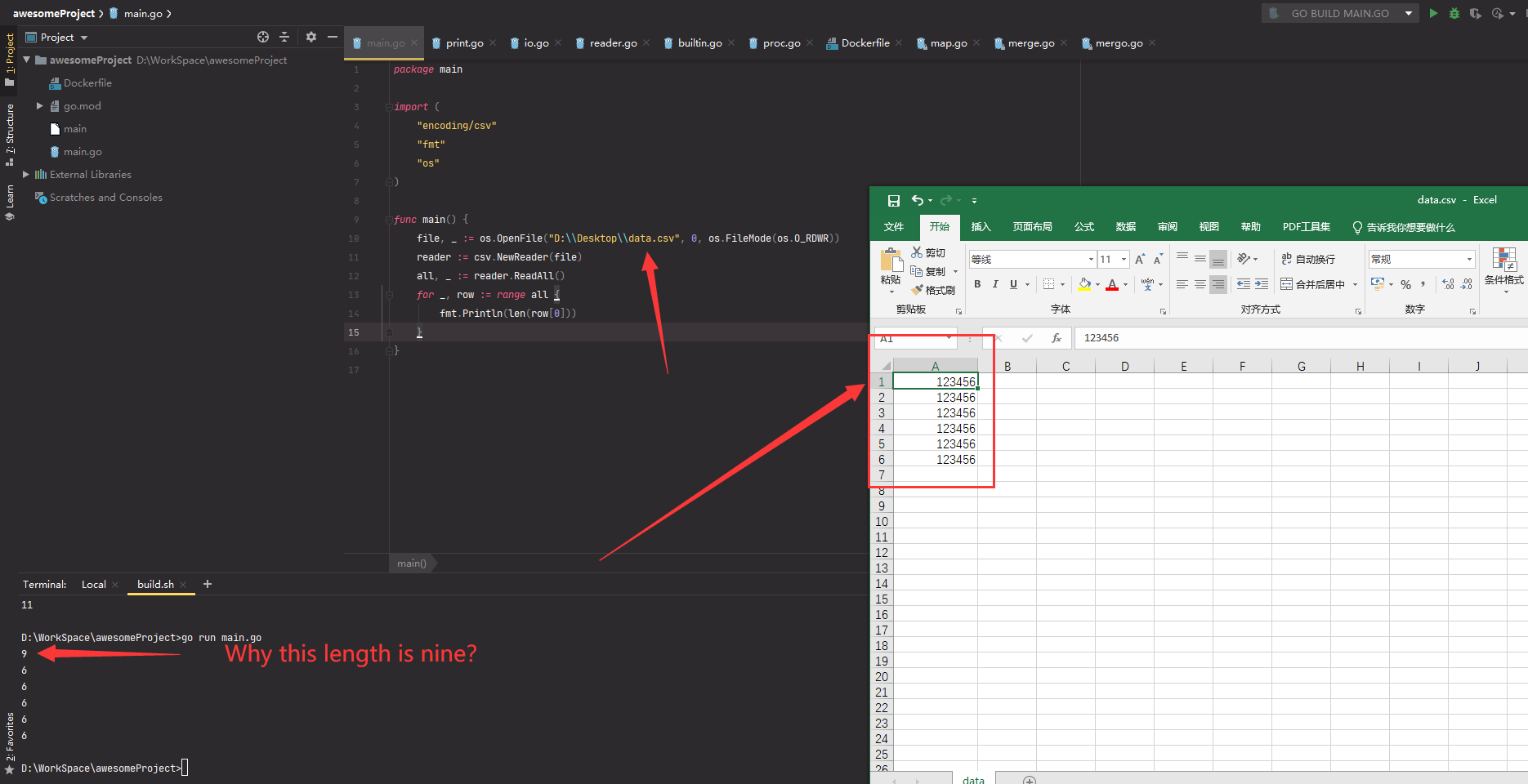This screenshot has height=784, width=1528.
Task: Collapse the awesomeProject folder in Project panel
Action: [26, 60]
